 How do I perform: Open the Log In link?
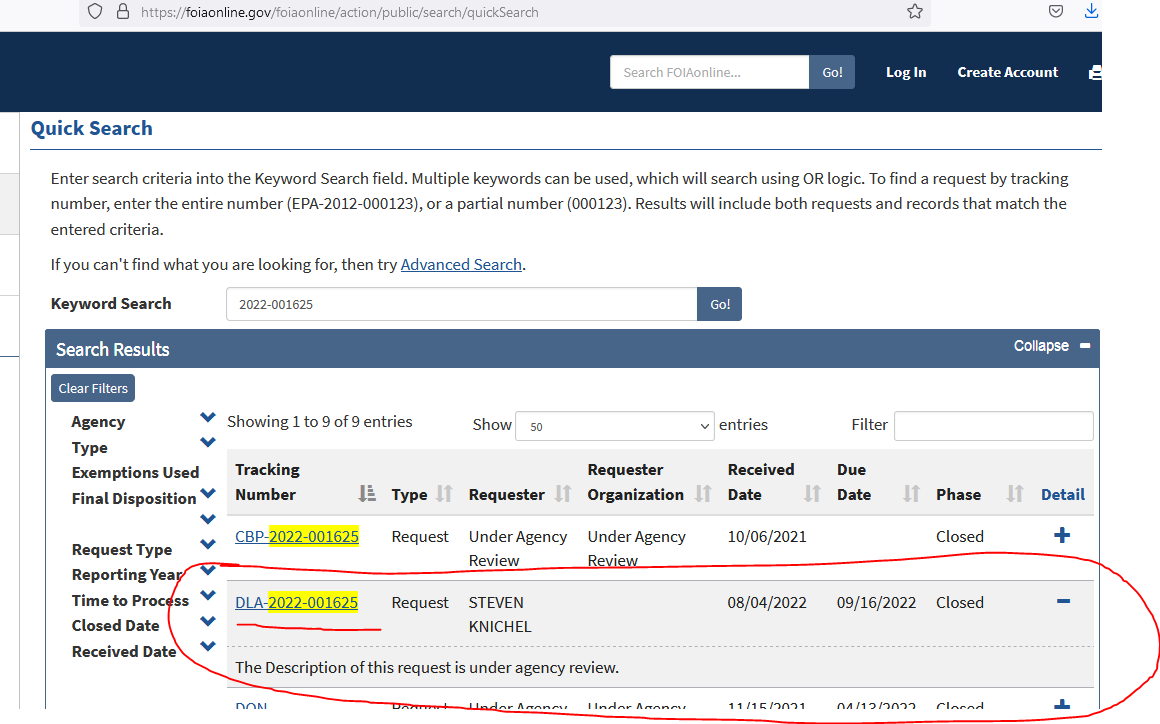tap(906, 72)
